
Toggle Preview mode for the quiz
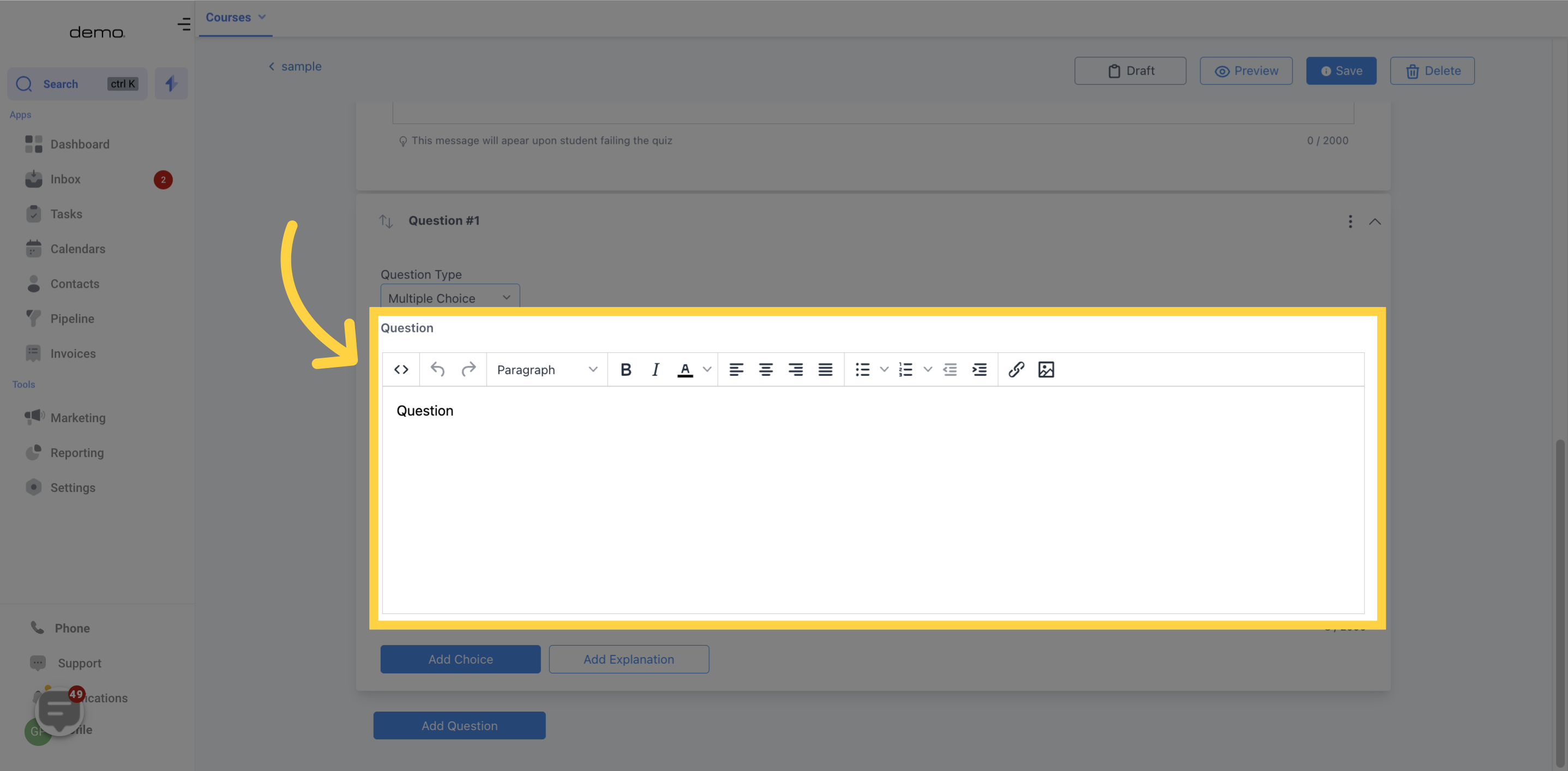point(1246,70)
